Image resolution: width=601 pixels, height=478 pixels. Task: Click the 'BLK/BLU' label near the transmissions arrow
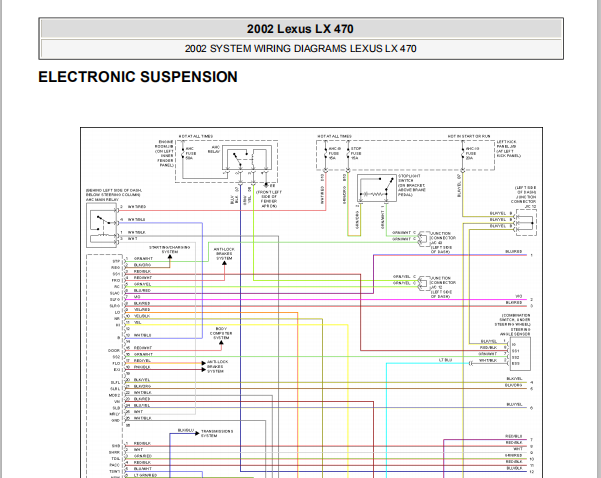click(x=186, y=431)
